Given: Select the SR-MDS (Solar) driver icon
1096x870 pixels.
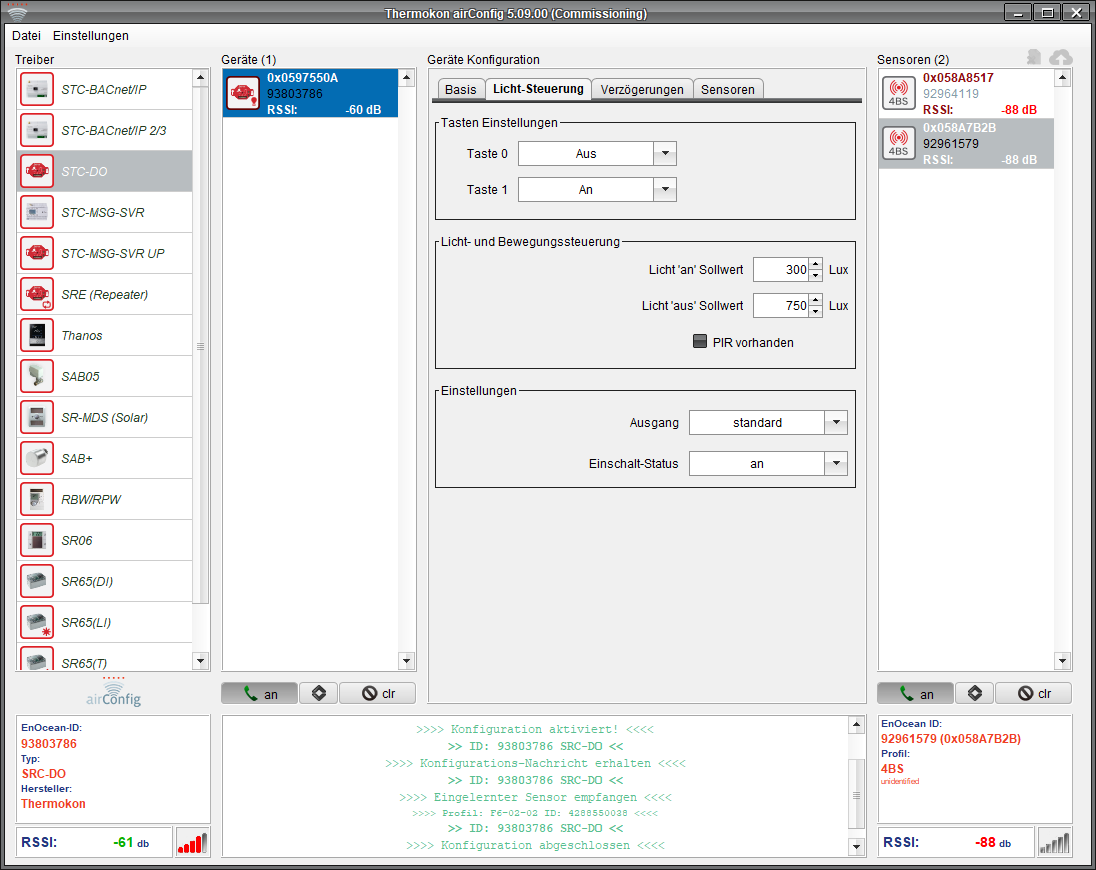Looking at the screenshot, I should [37, 417].
